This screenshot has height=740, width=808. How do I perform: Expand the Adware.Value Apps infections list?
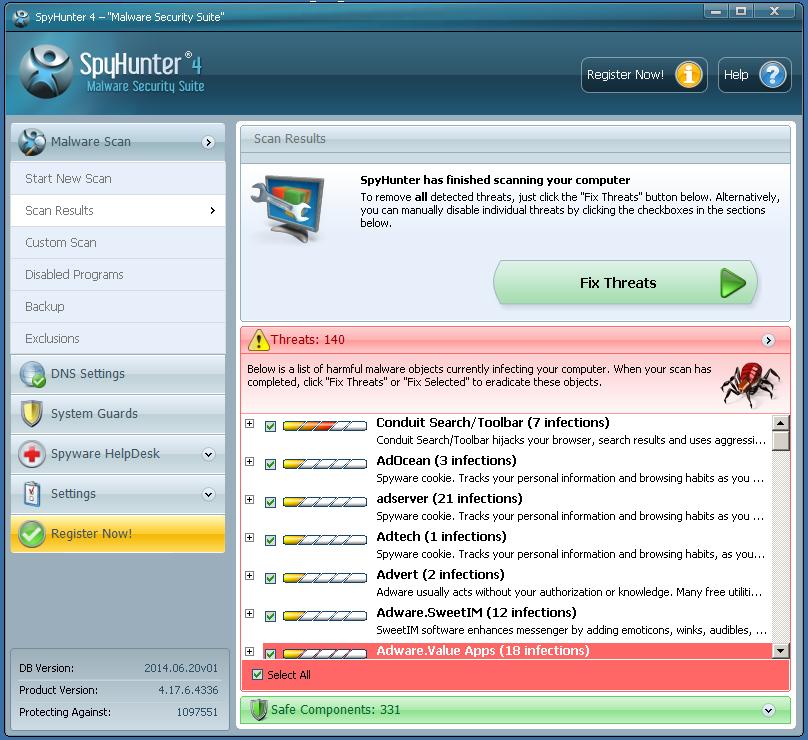[249, 651]
